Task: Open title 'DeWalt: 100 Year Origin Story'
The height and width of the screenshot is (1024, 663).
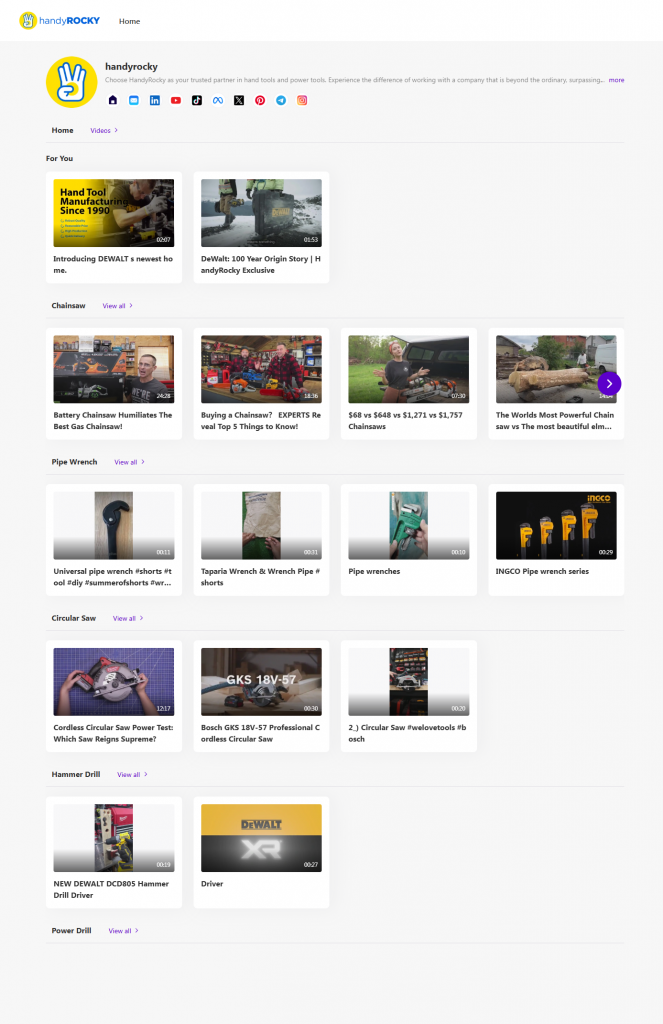Action: coord(261,264)
